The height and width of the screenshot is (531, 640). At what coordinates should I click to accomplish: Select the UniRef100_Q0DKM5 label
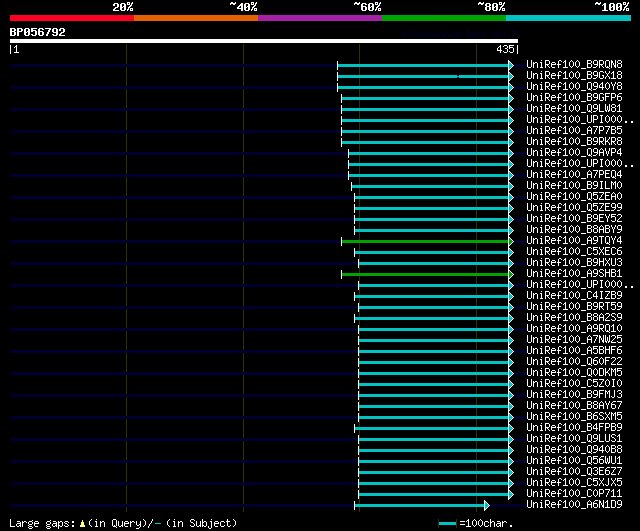(574, 373)
